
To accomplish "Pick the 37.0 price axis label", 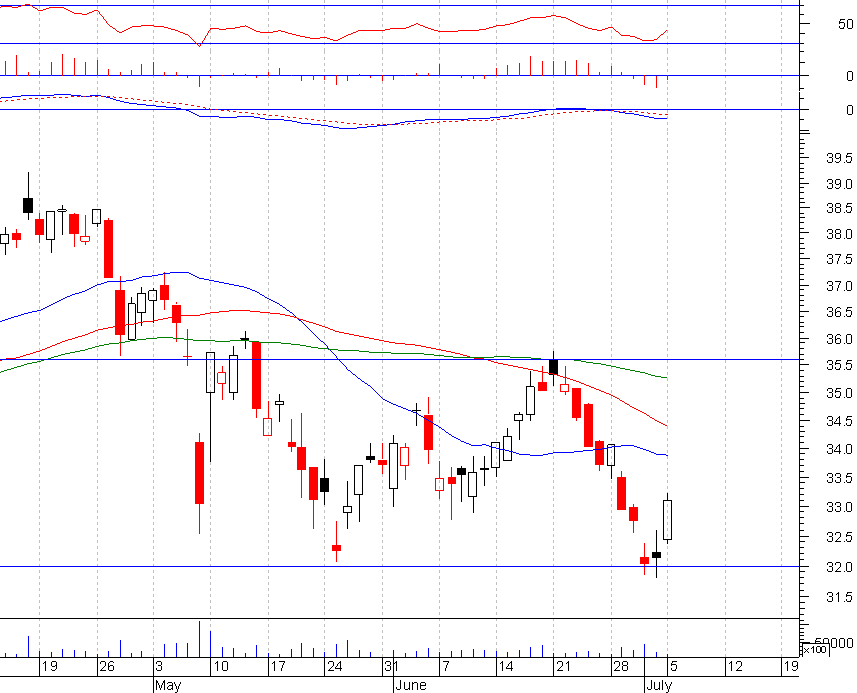I will 839,286.
